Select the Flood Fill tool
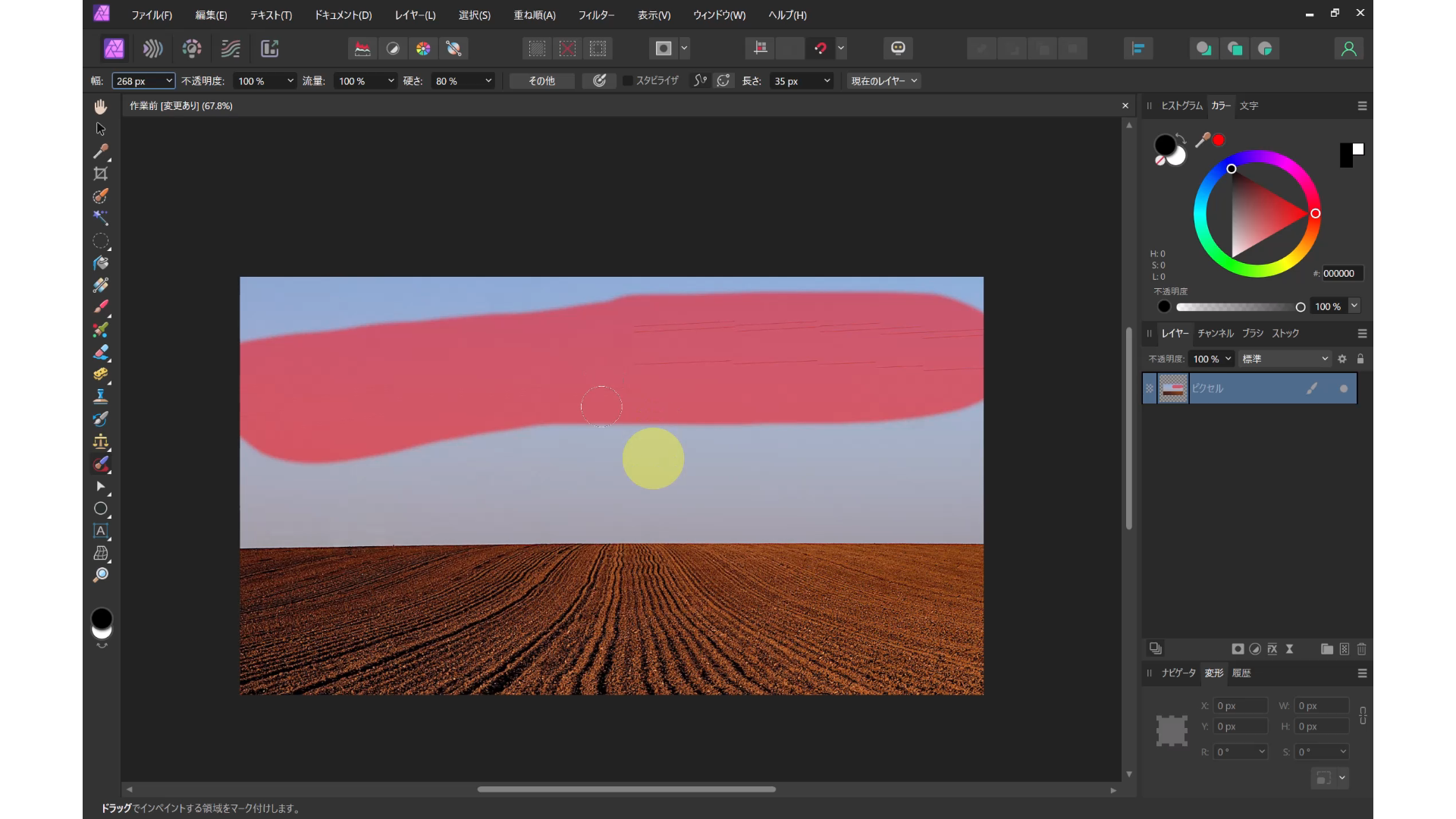The image size is (1456, 819). (100, 263)
